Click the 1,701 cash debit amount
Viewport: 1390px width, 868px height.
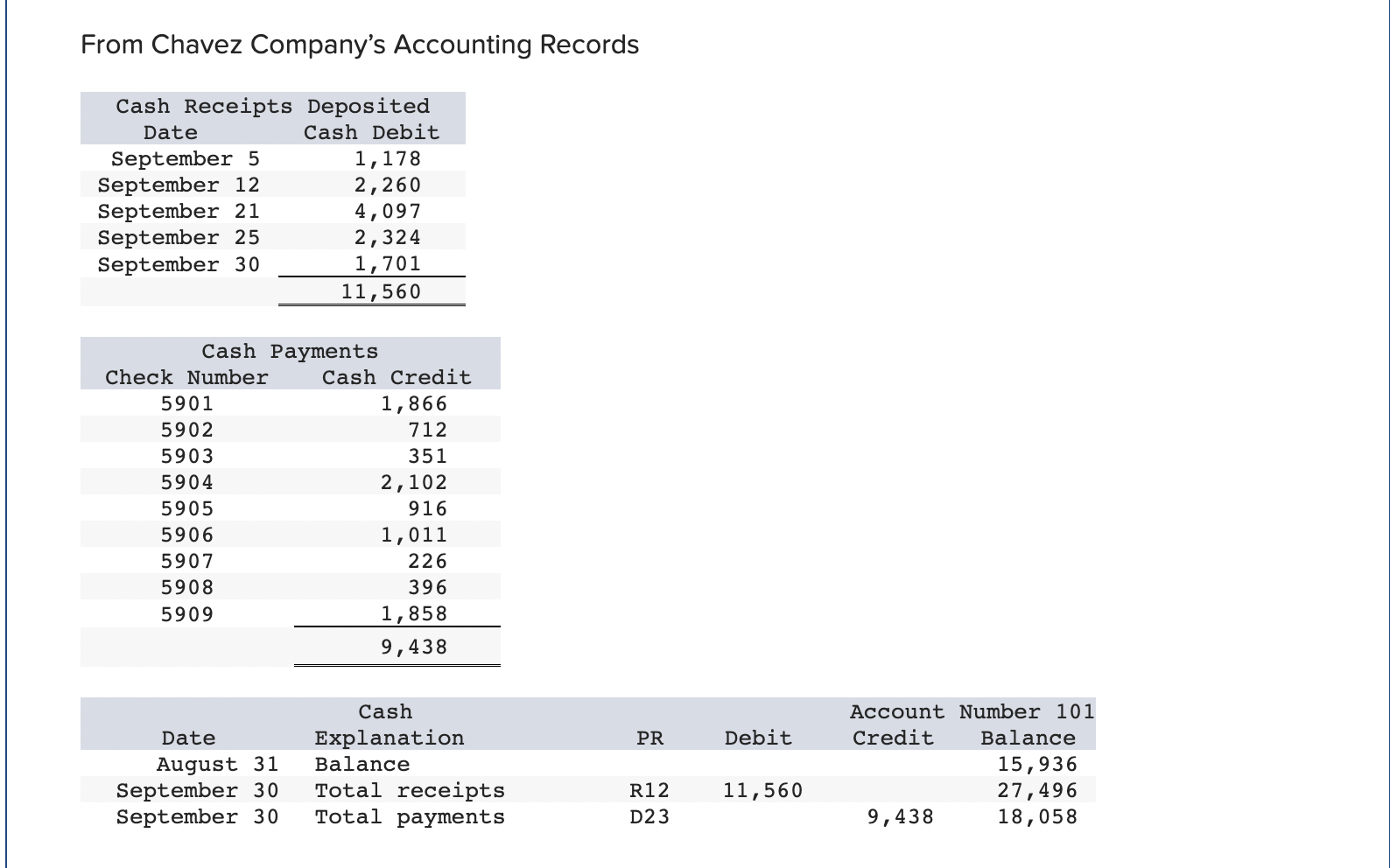click(387, 263)
